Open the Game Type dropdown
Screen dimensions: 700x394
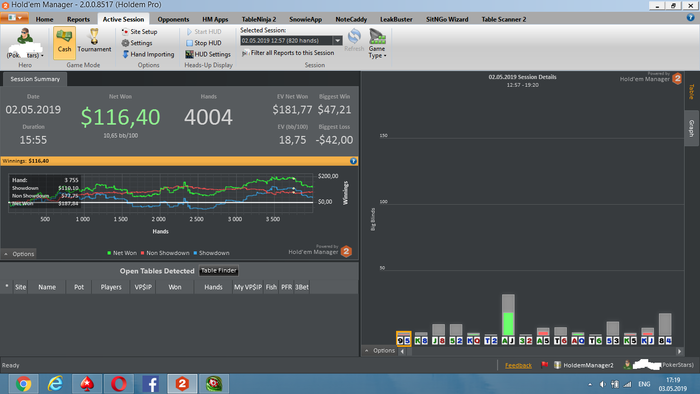(x=377, y=43)
